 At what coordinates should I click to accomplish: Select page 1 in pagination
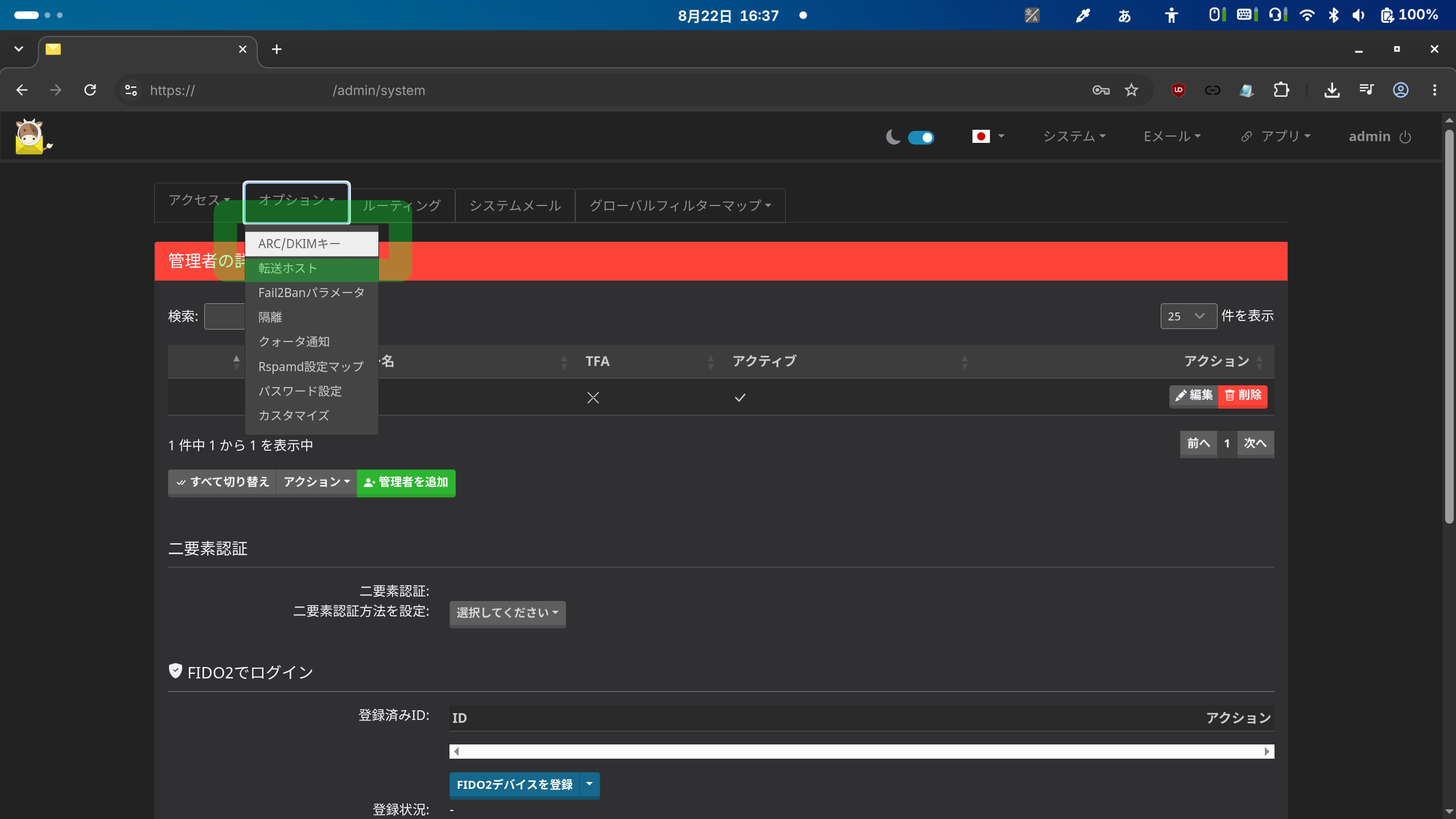coord(1227,443)
